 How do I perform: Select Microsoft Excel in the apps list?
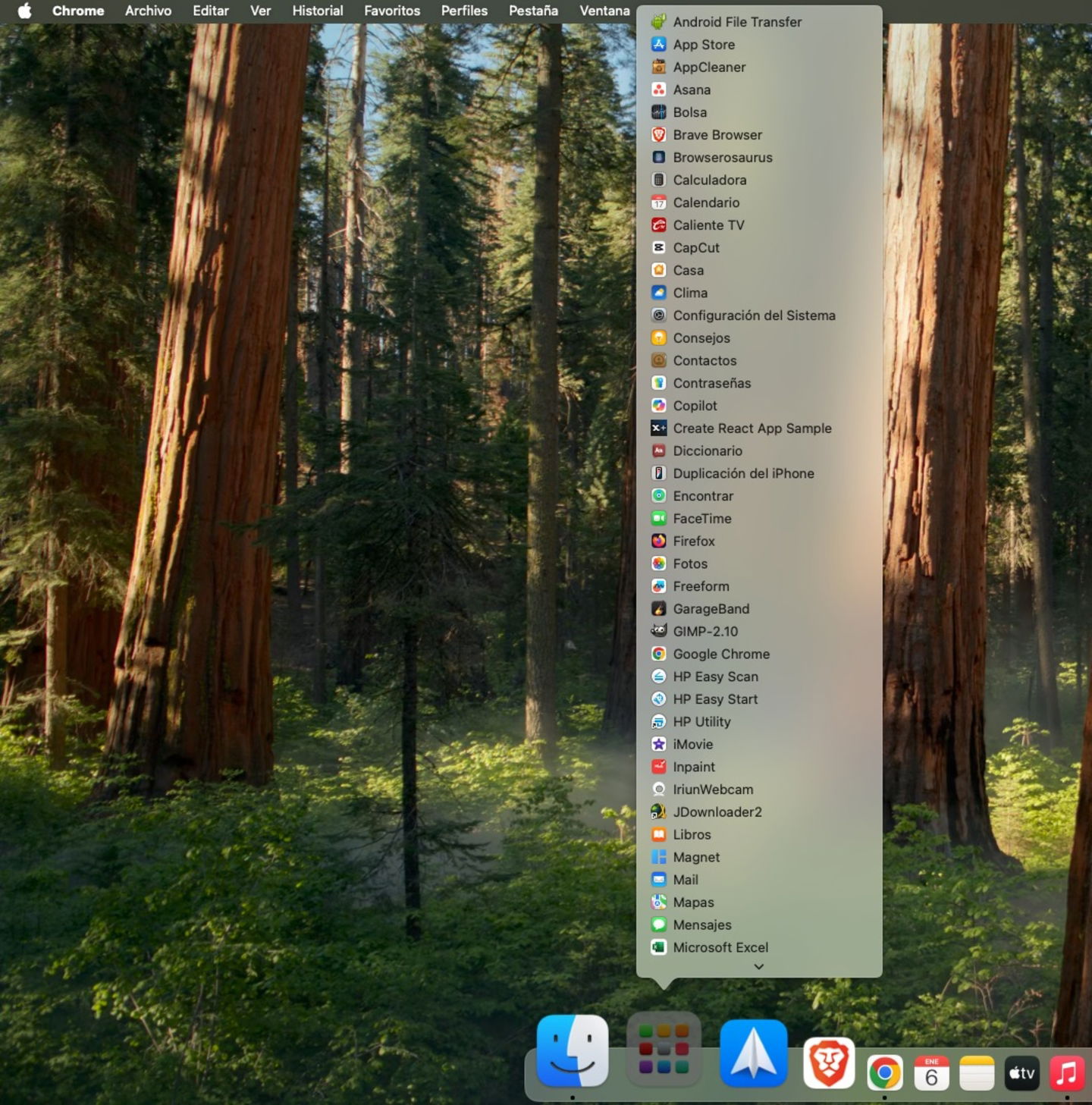click(x=759, y=947)
